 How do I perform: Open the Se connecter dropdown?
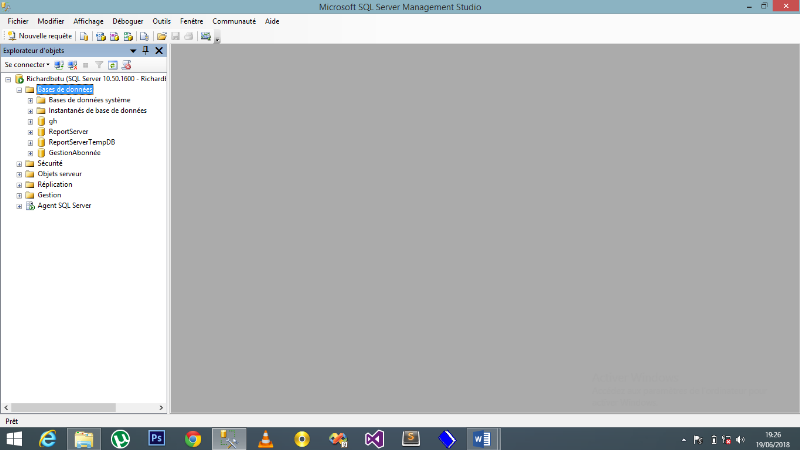[x=27, y=65]
